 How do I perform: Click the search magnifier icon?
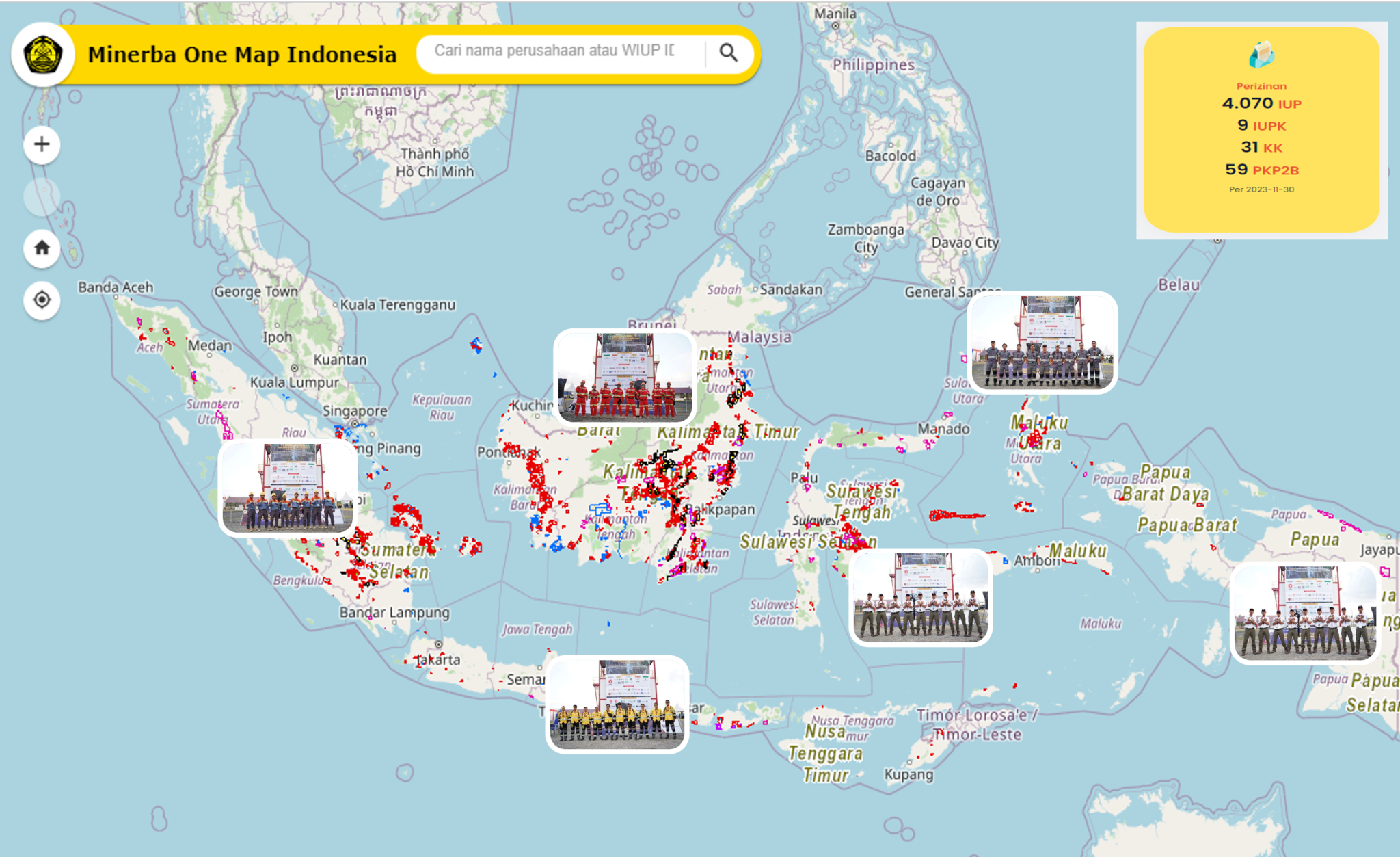(728, 53)
